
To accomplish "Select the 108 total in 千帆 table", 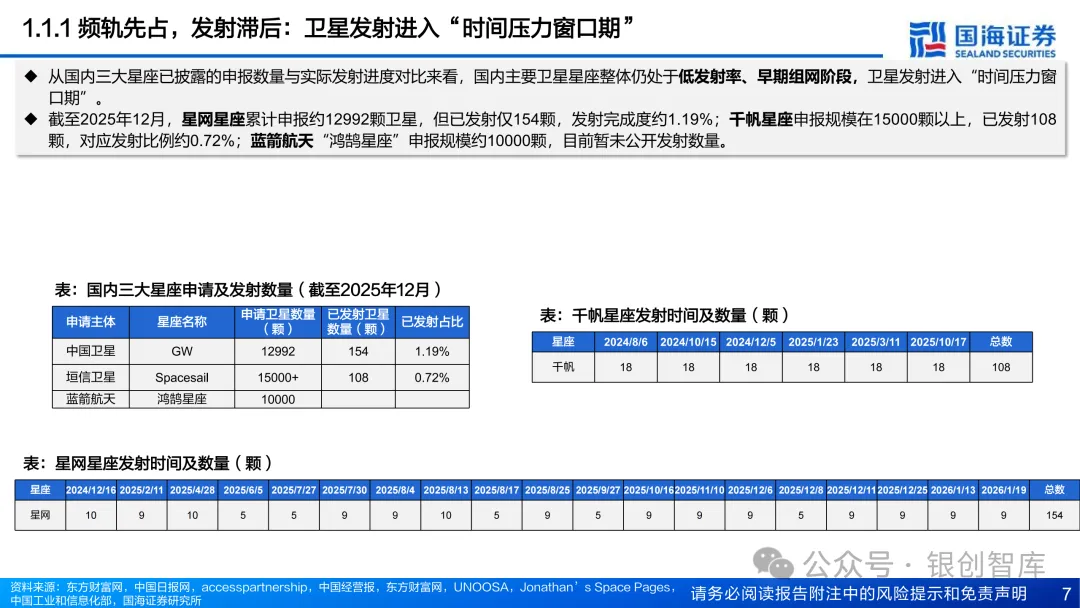I will coord(1001,367).
